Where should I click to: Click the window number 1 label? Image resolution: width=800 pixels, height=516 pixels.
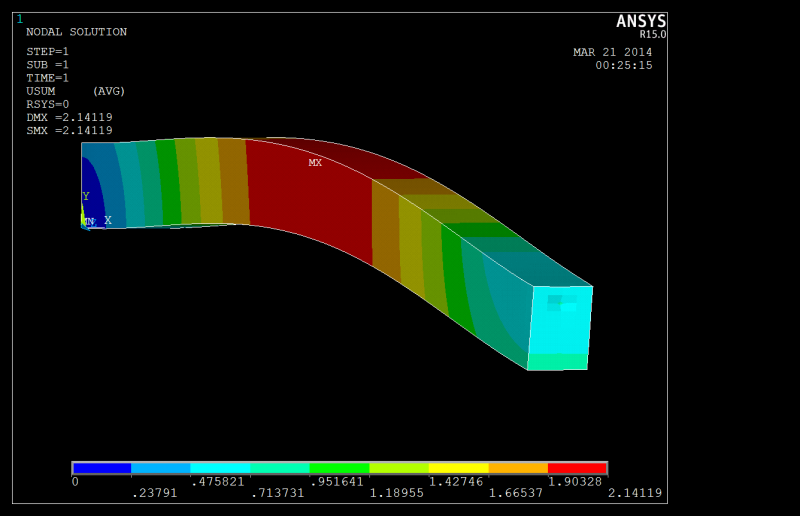[x=19, y=19]
